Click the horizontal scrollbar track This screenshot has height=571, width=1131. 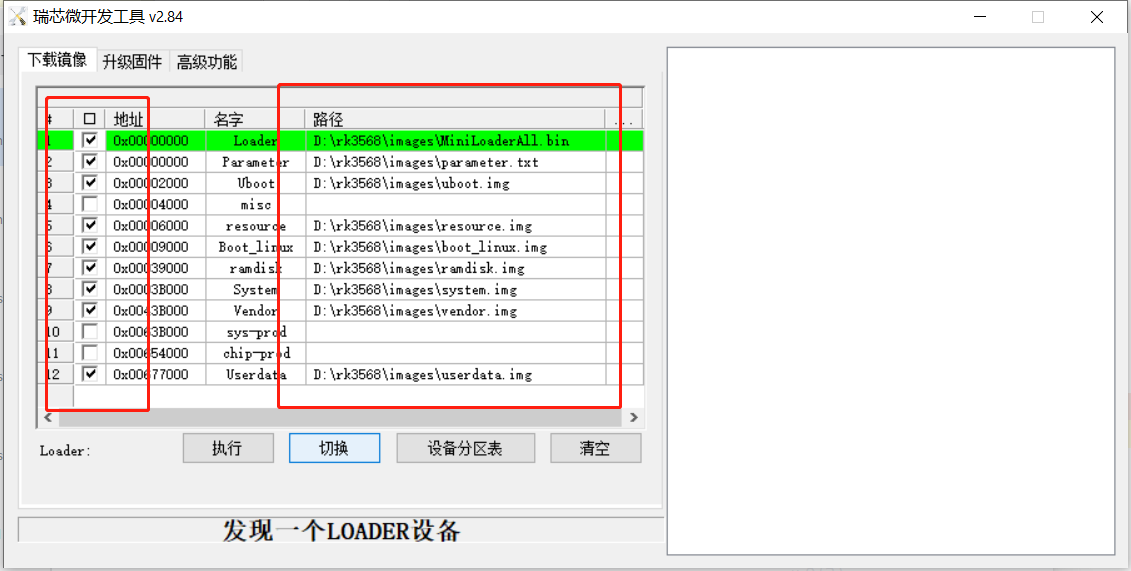coord(339,417)
